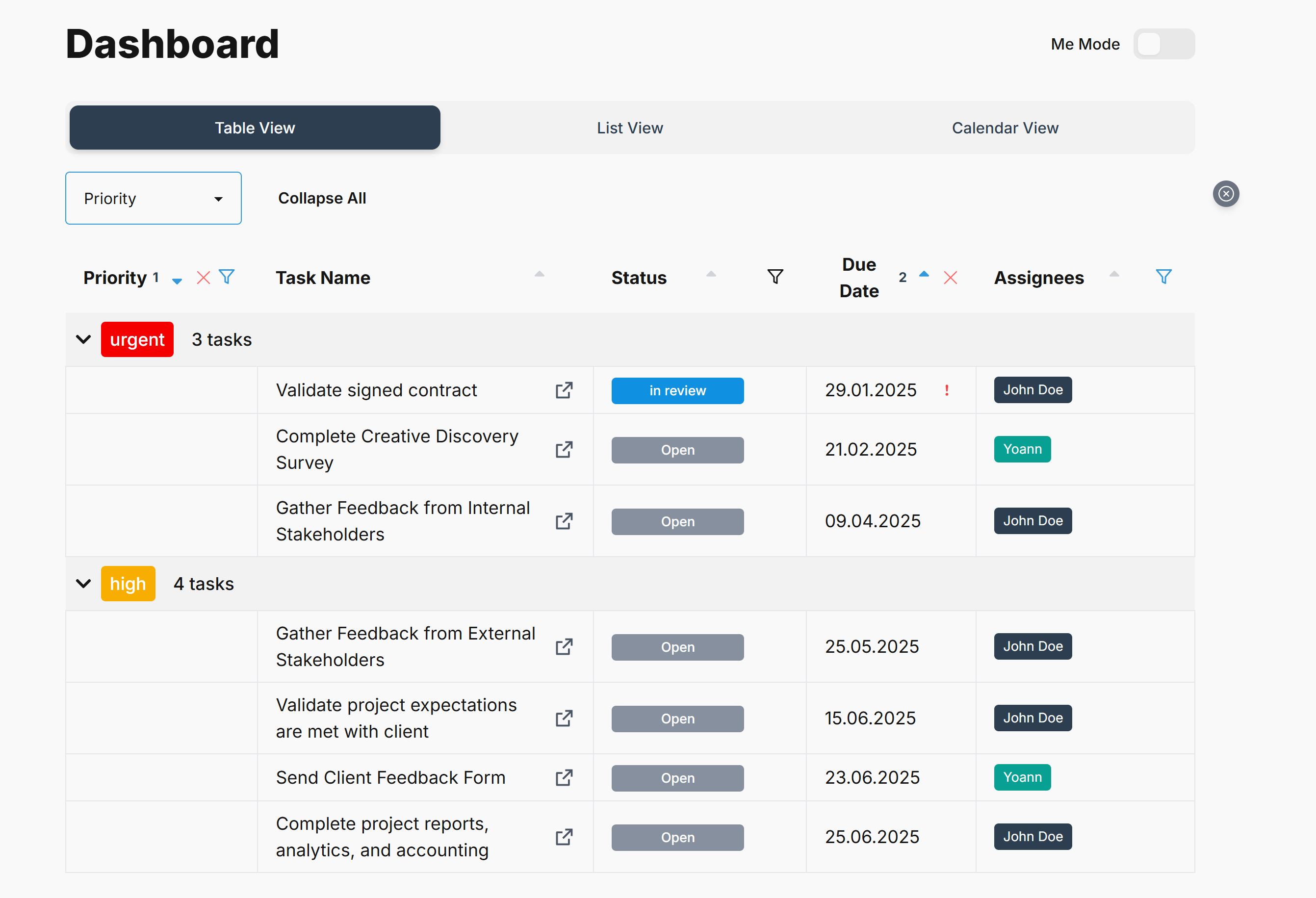
Task: Click John Doe assignee on Validate signed contract
Action: pyautogui.click(x=1033, y=389)
